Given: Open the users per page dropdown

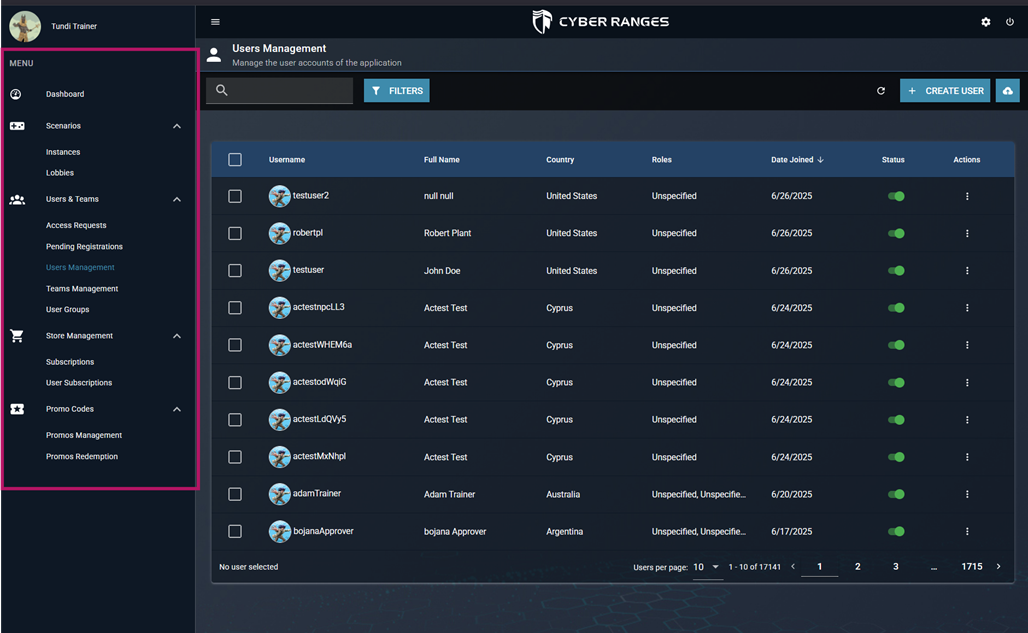Looking at the screenshot, I should (x=708, y=566).
